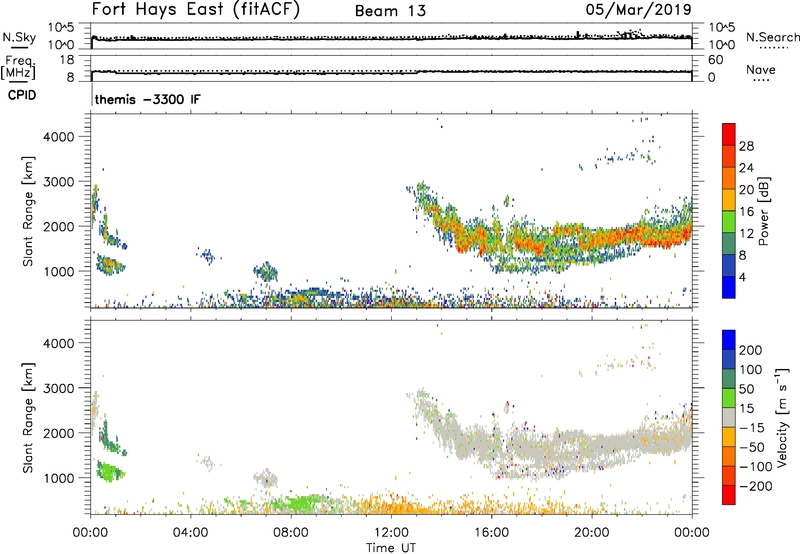Click the date '05/Mar/2019'
The image size is (800, 554).
point(638,10)
